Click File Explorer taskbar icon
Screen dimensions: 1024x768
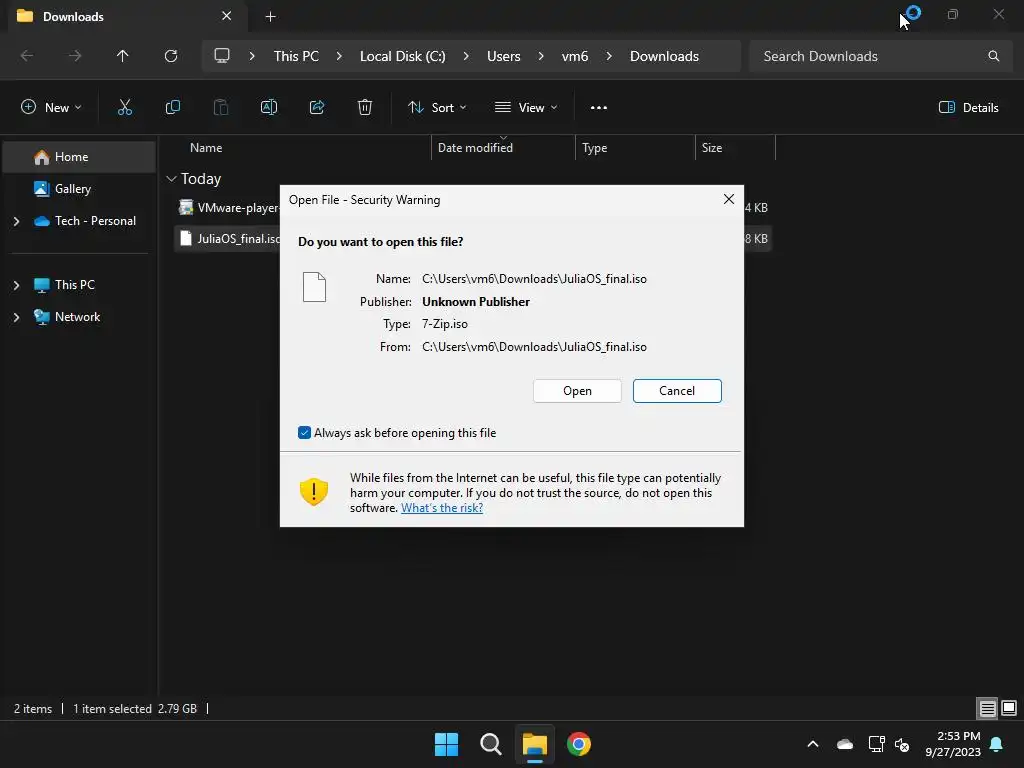click(x=534, y=744)
